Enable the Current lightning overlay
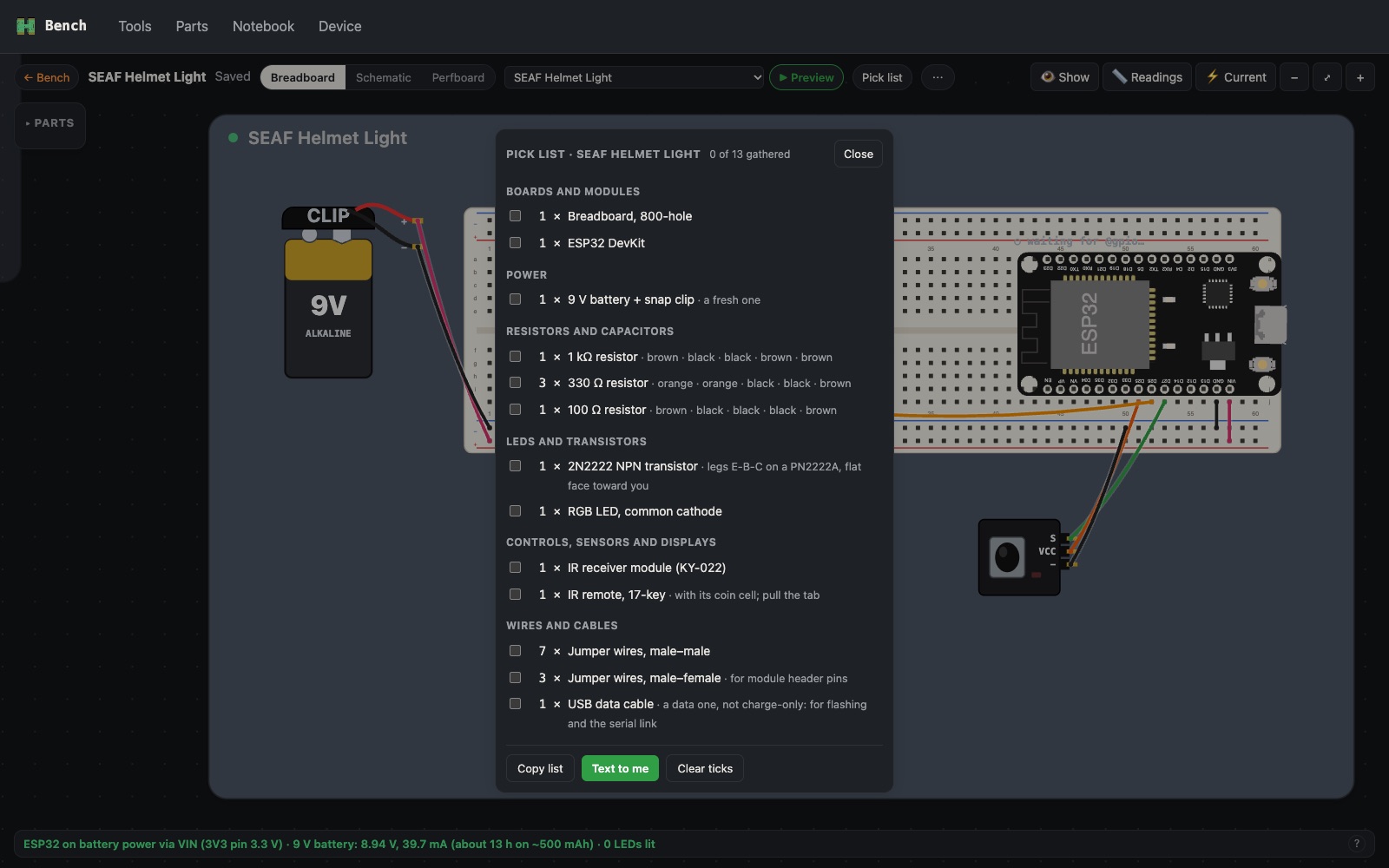 click(1235, 77)
